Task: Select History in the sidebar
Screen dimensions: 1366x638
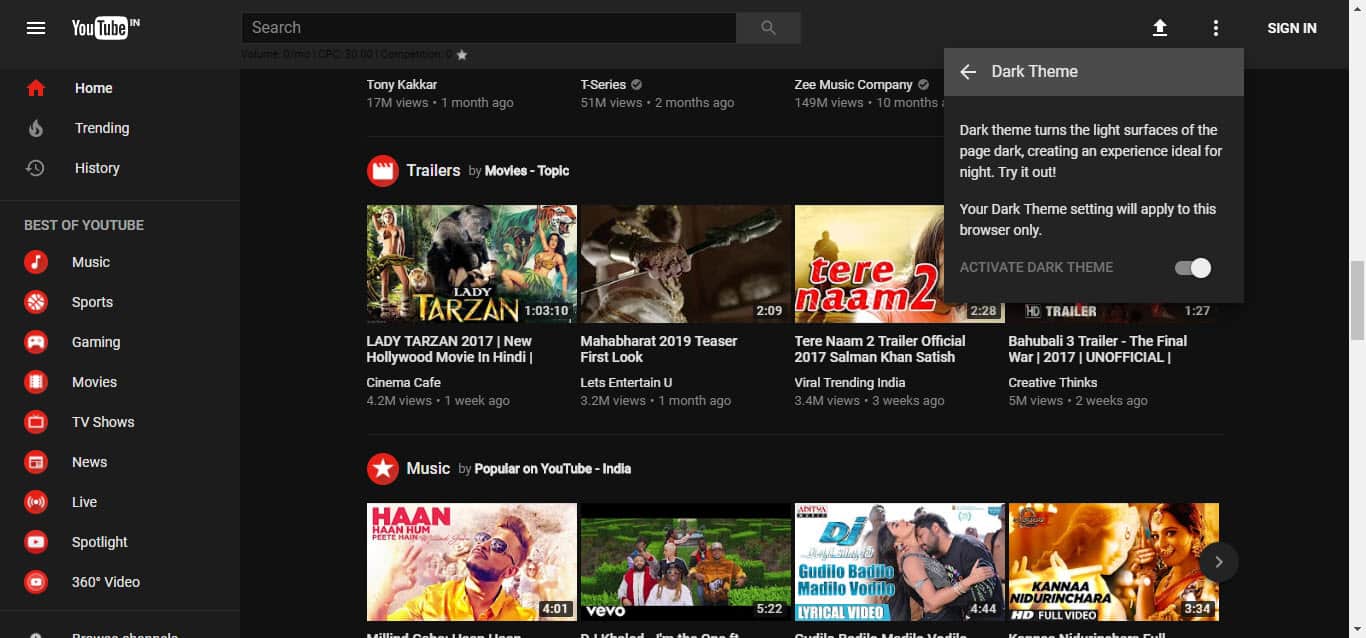Action: pos(120,168)
